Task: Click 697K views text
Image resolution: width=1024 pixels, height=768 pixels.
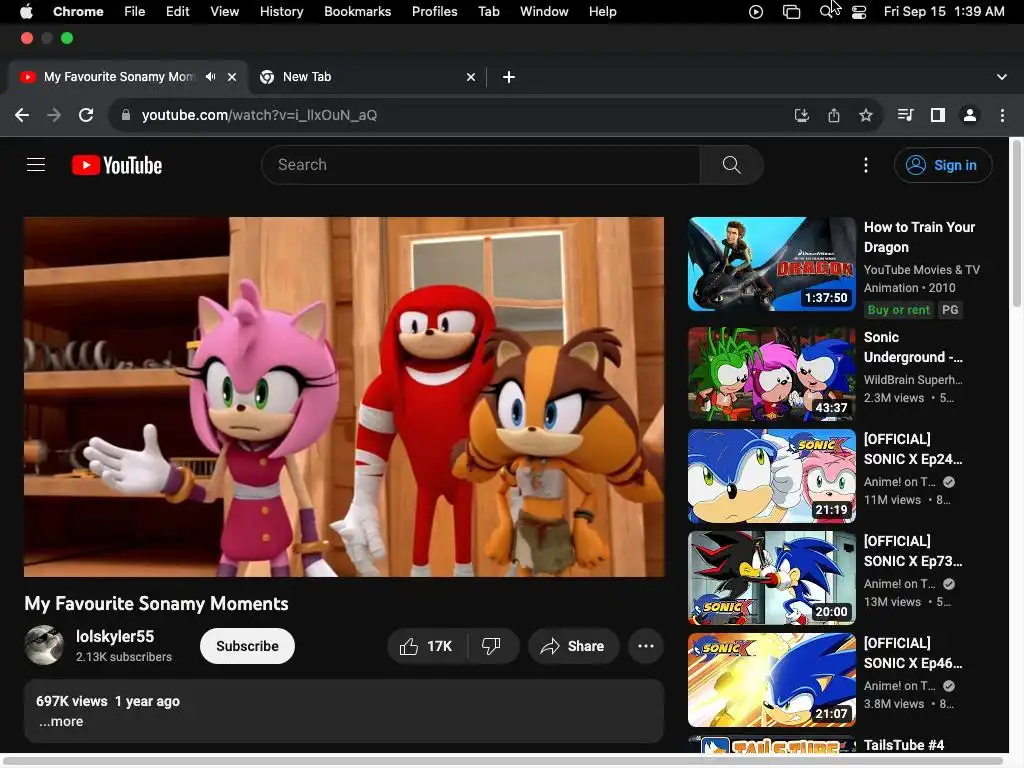Action: [72, 701]
